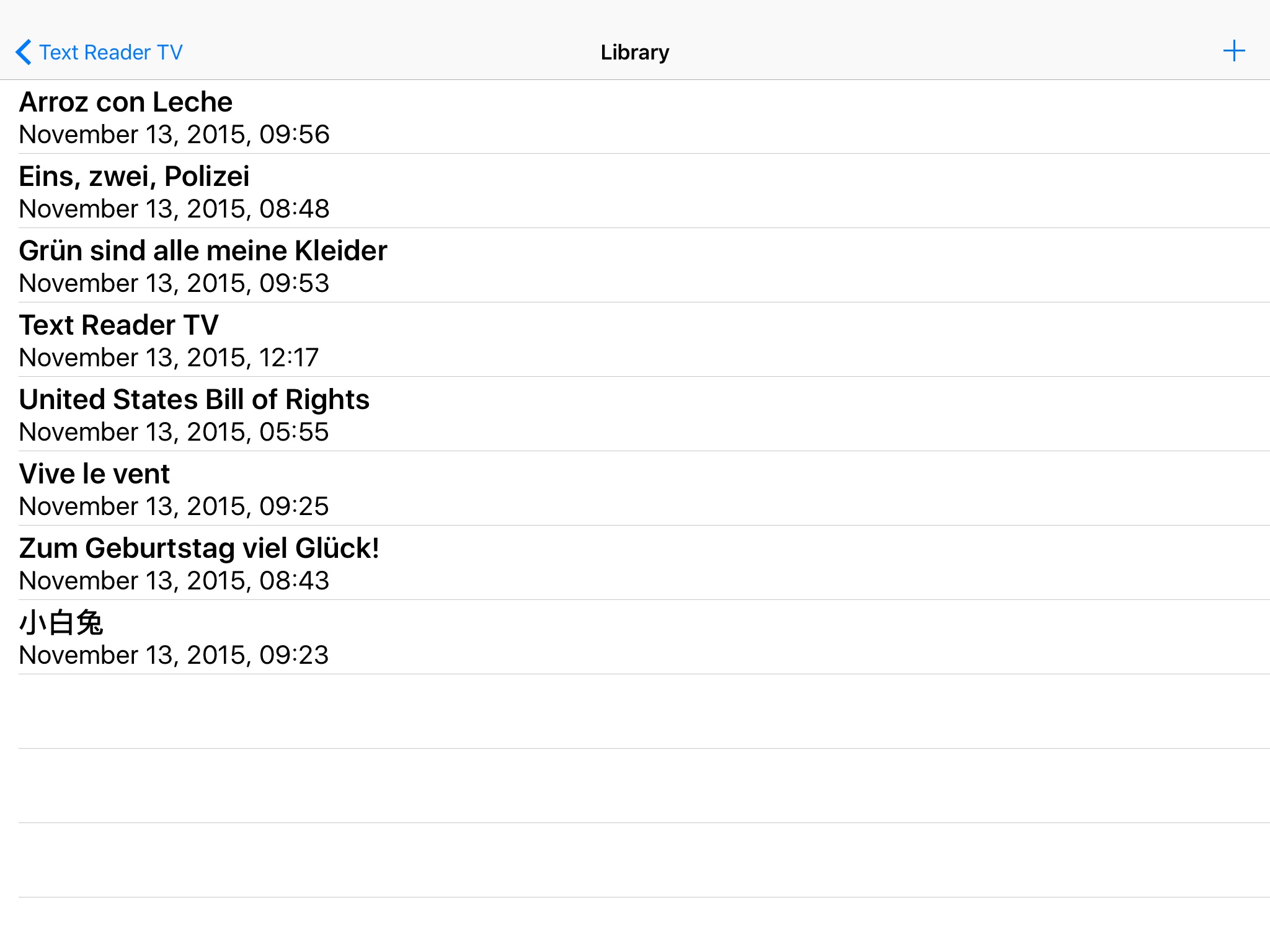Click the Library title in the navigation bar
The height and width of the screenshot is (952, 1270).
tap(634, 53)
